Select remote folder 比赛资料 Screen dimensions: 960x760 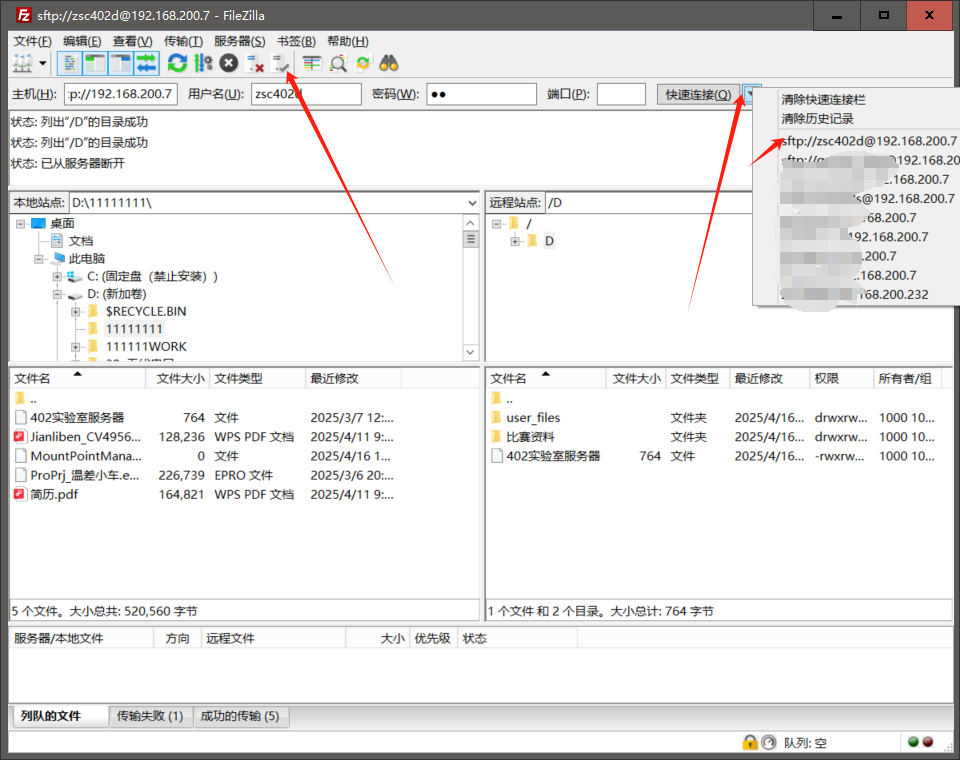click(530, 437)
